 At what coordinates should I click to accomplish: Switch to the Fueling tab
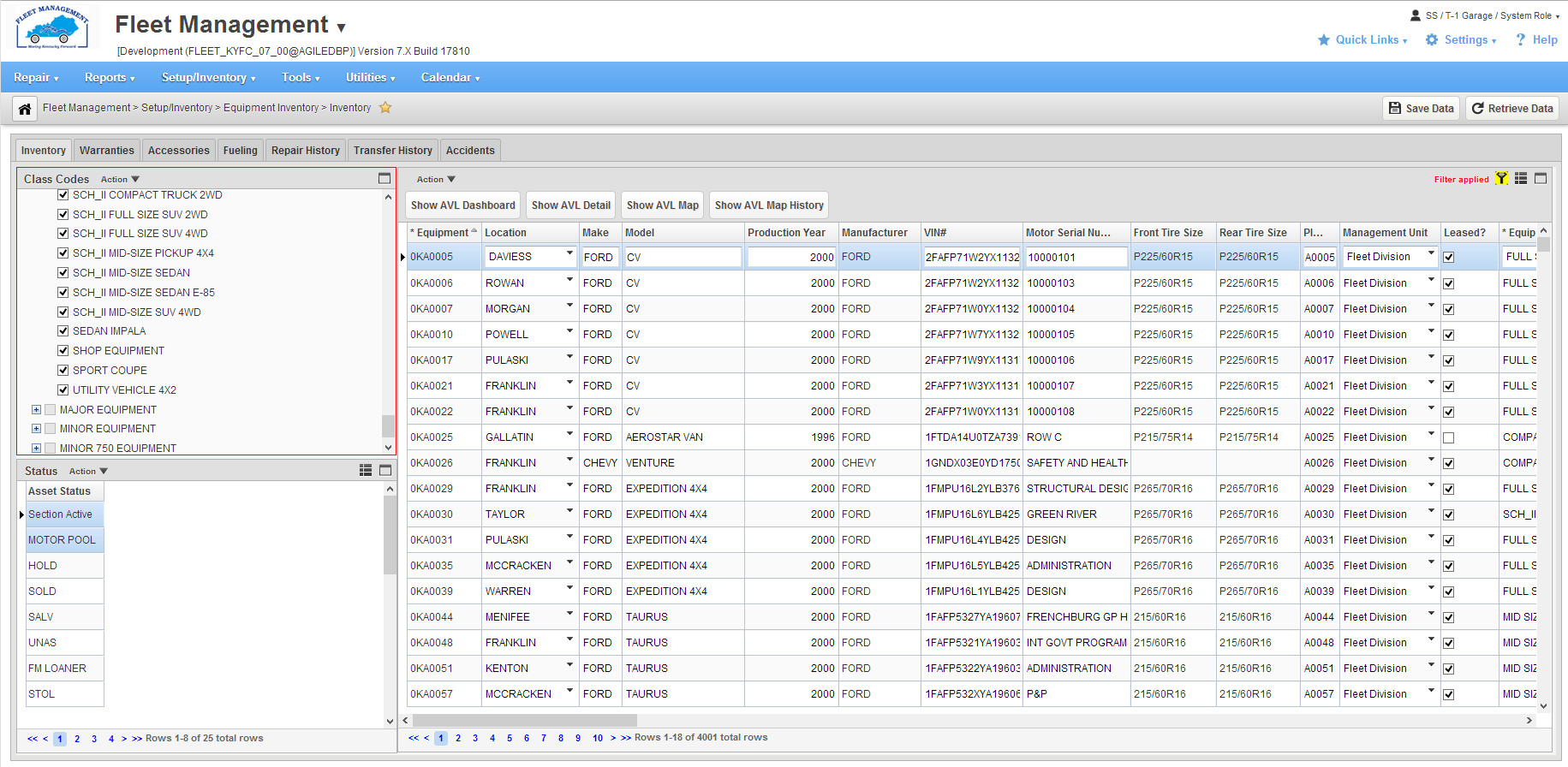241,151
